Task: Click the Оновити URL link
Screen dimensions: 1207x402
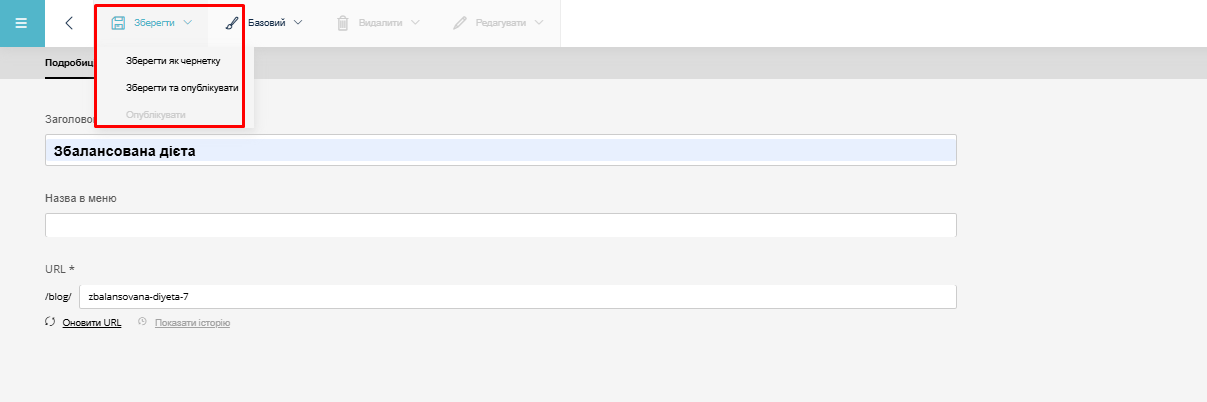Action: click(92, 323)
